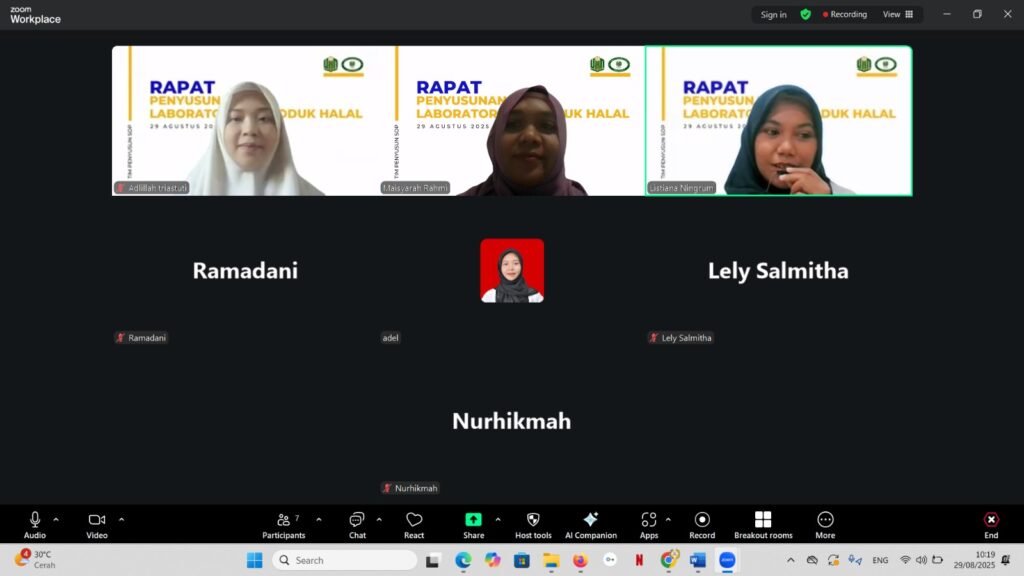Expand share options arrow next to Share

click(498, 519)
